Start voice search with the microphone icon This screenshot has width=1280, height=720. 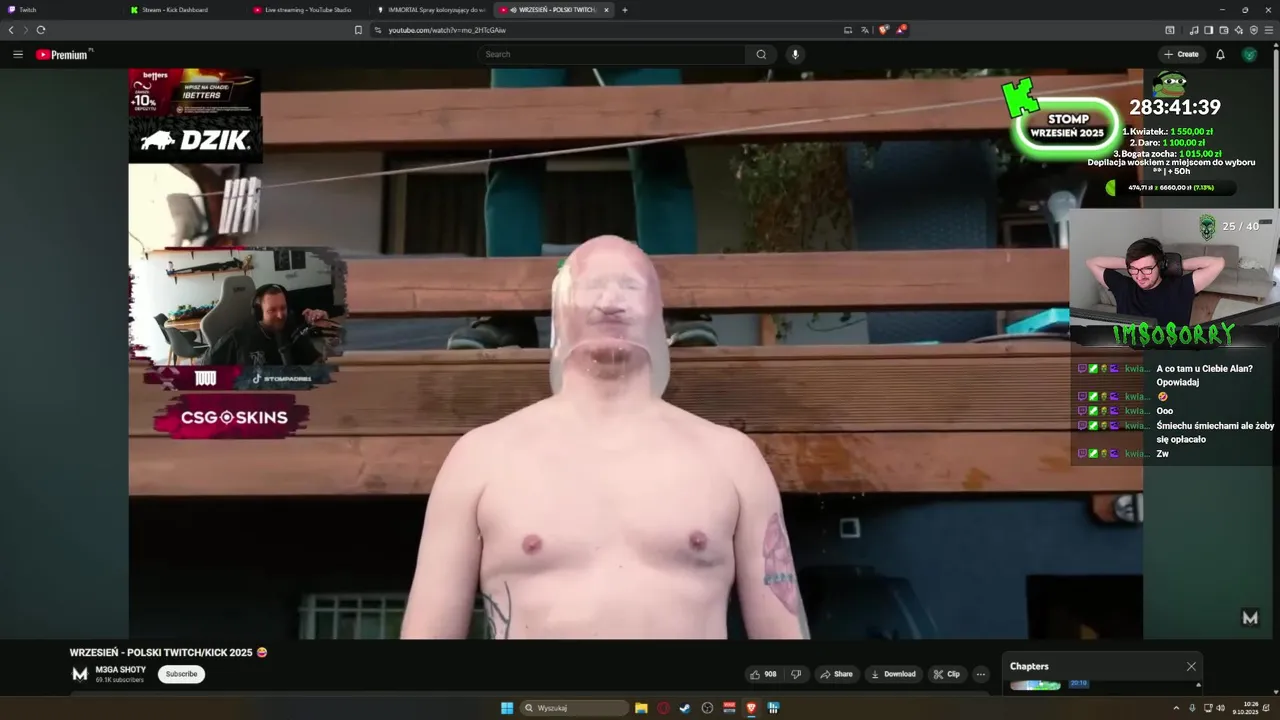click(x=795, y=54)
